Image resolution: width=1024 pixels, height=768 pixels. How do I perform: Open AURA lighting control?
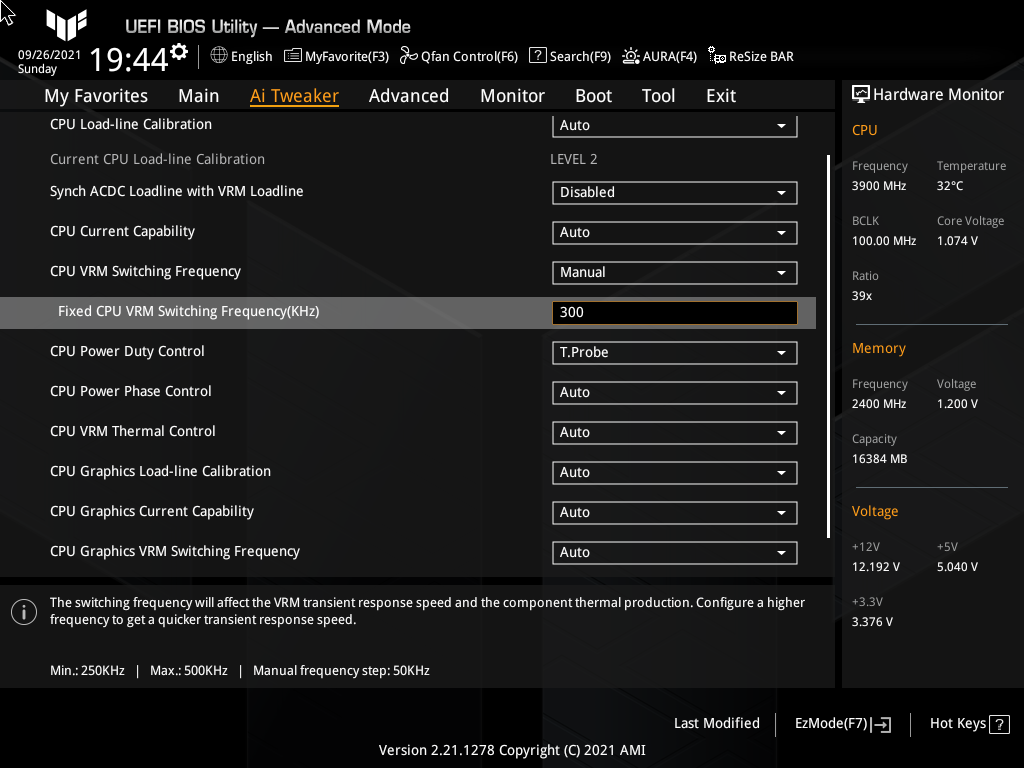pos(659,56)
